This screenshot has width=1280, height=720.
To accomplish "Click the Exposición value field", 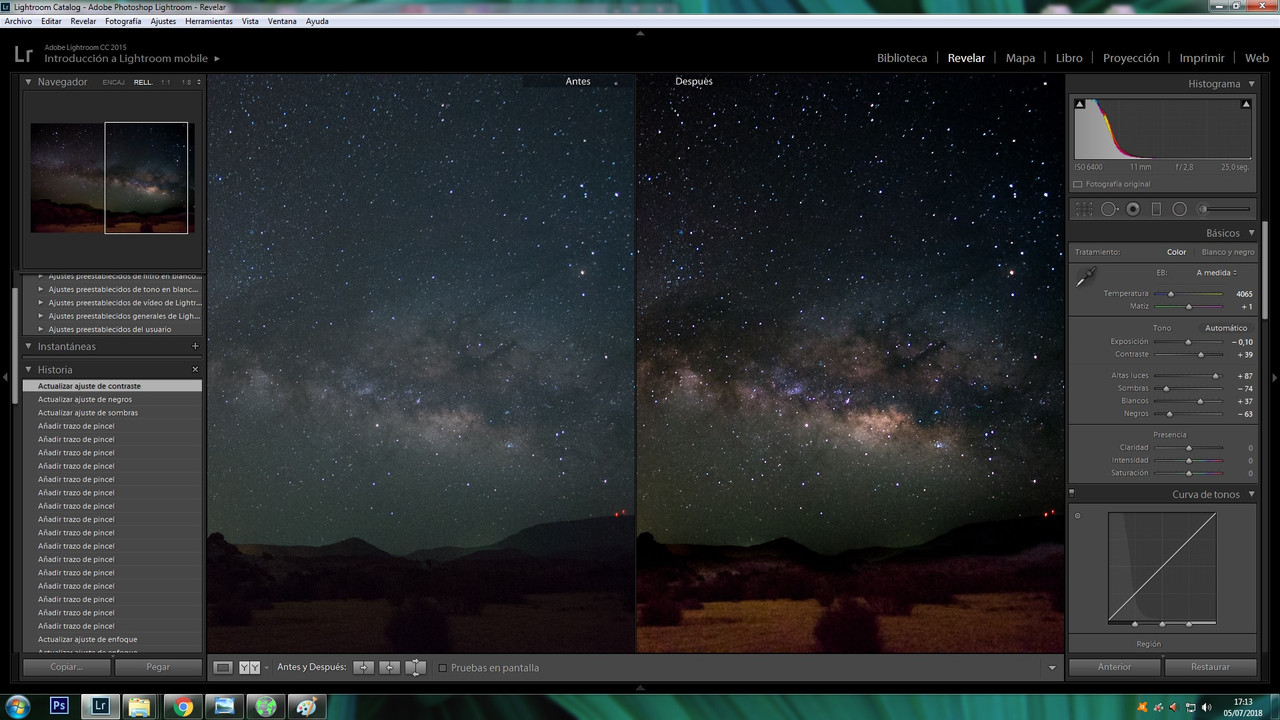I will tap(1242, 342).
